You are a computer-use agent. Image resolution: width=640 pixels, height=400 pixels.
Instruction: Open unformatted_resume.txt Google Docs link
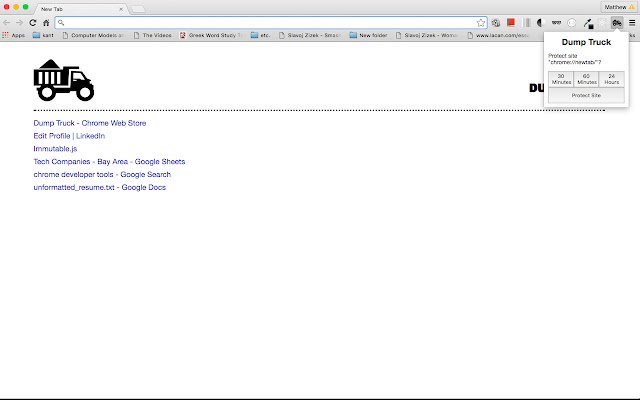[x=100, y=187]
